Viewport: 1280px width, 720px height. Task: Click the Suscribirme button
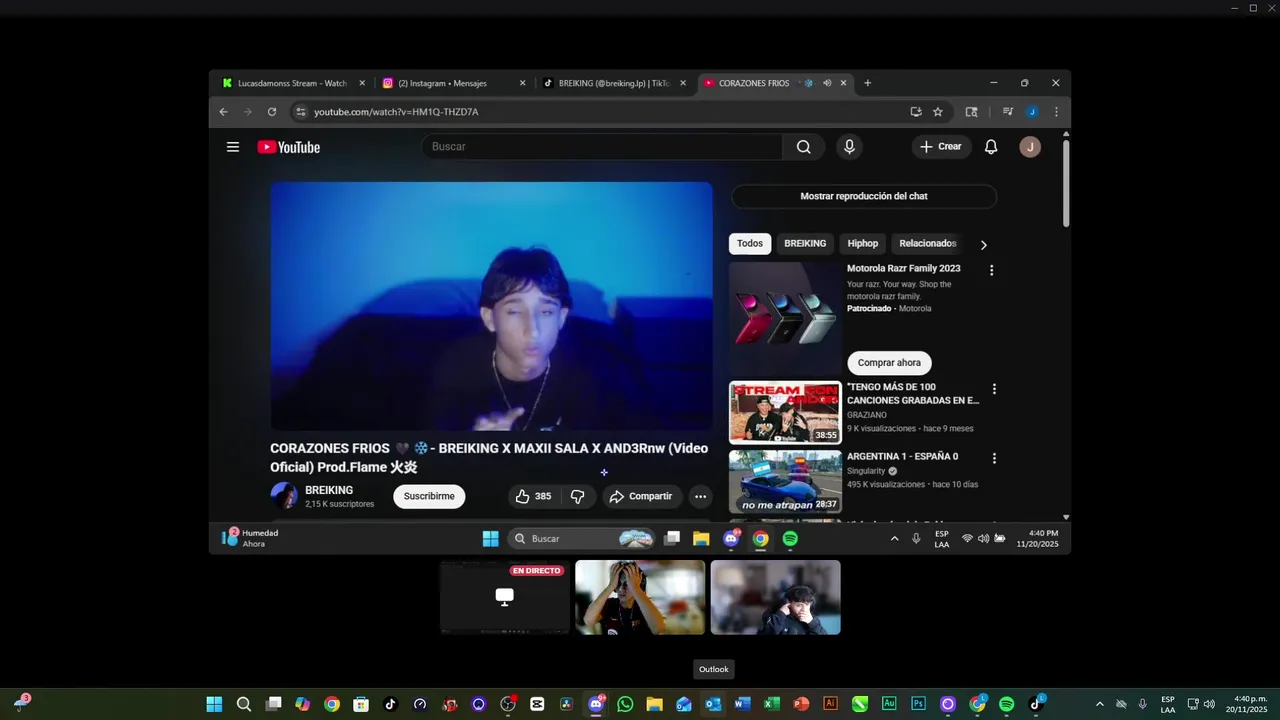pyautogui.click(x=429, y=496)
